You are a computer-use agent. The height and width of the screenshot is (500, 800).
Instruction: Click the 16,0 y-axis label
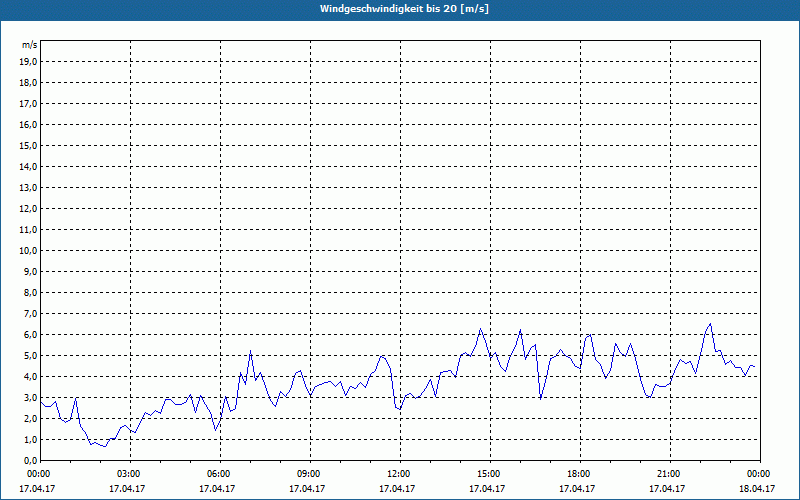29,124
